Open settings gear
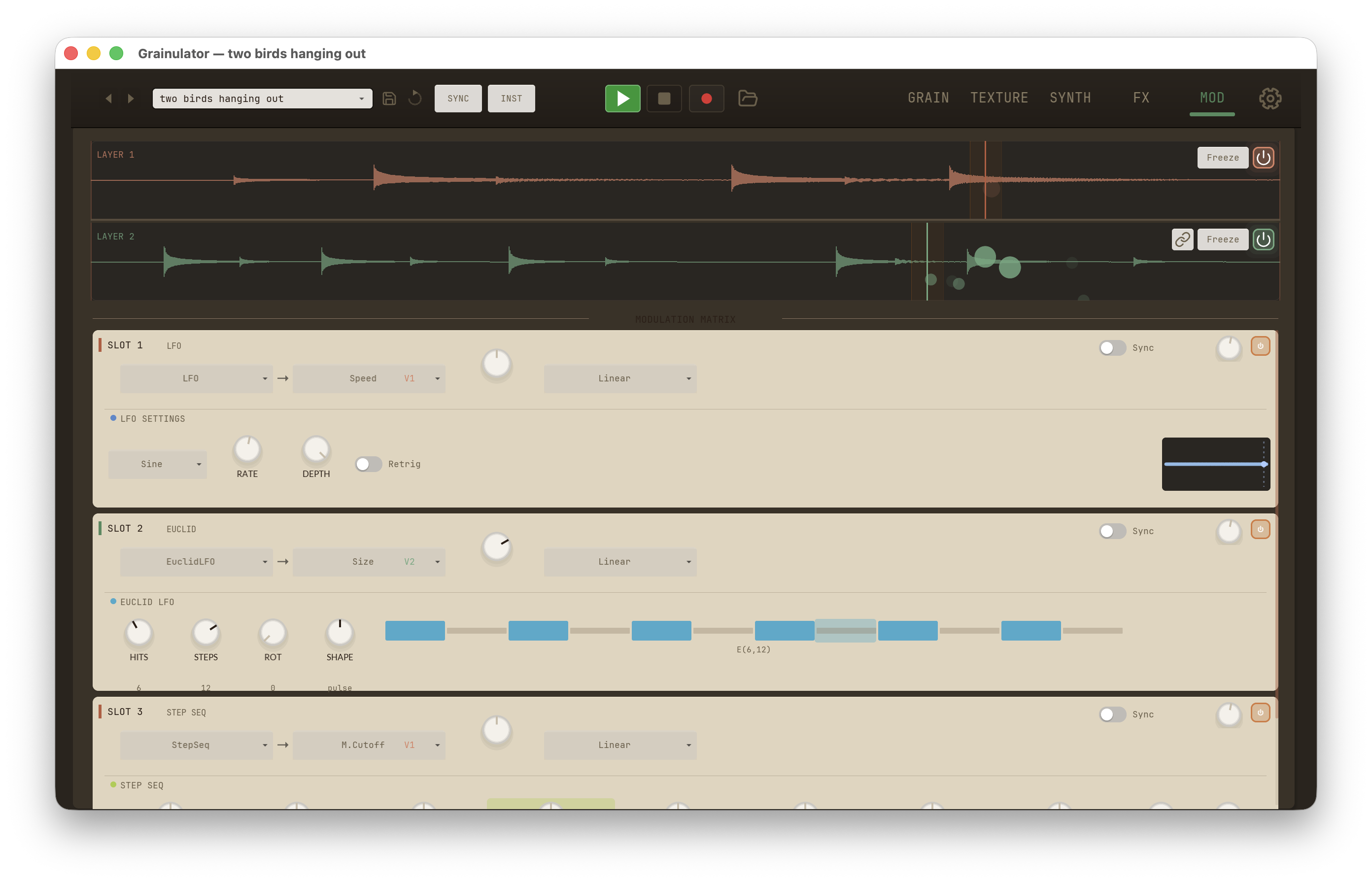Image resolution: width=1372 pixels, height=883 pixels. point(1270,99)
